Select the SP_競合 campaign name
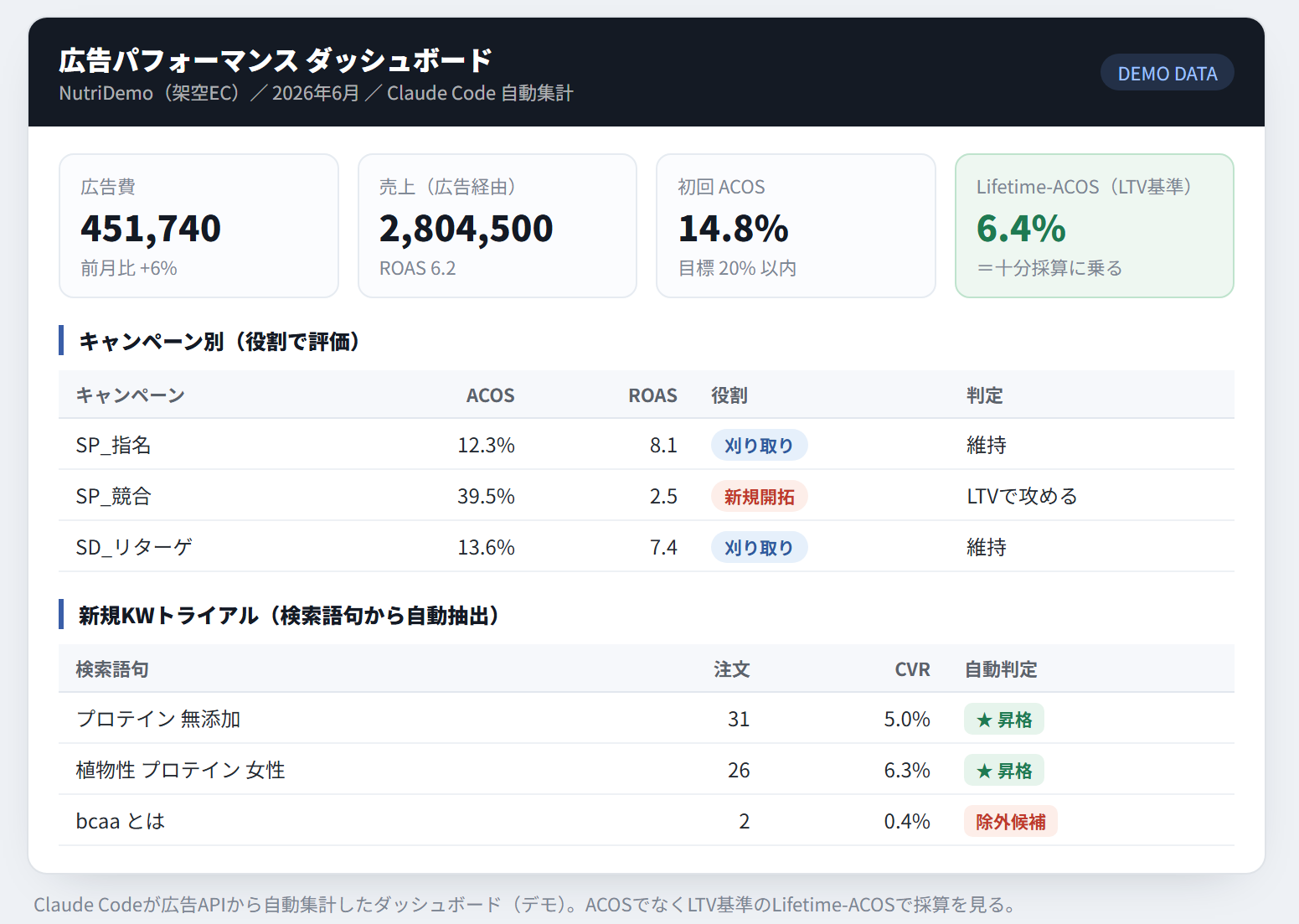 click(113, 496)
